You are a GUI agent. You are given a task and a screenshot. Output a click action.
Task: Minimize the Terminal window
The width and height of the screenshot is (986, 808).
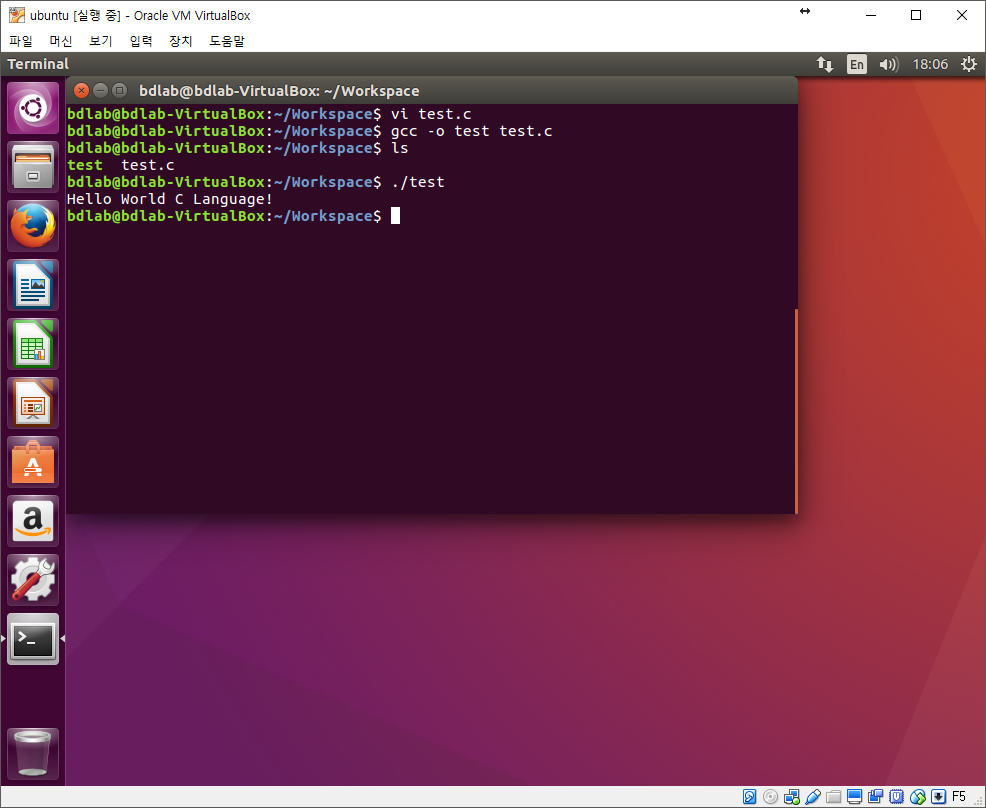[101, 91]
